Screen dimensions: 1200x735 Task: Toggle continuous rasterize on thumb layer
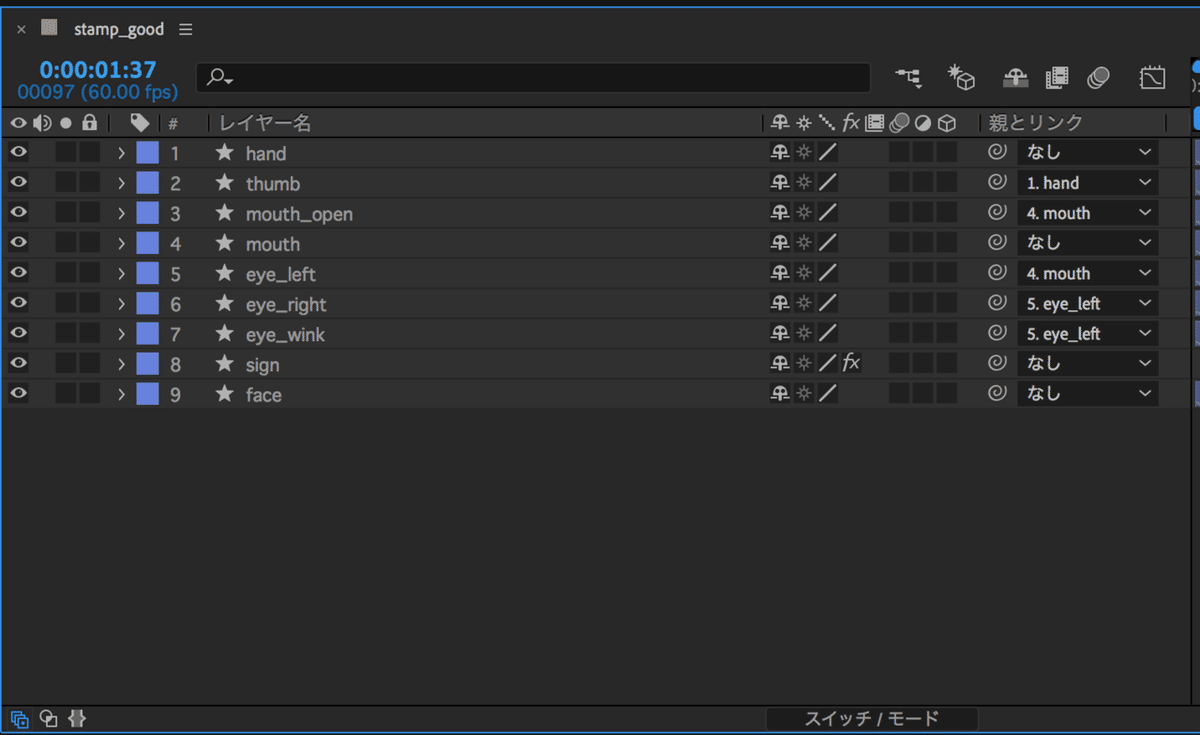(x=804, y=183)
